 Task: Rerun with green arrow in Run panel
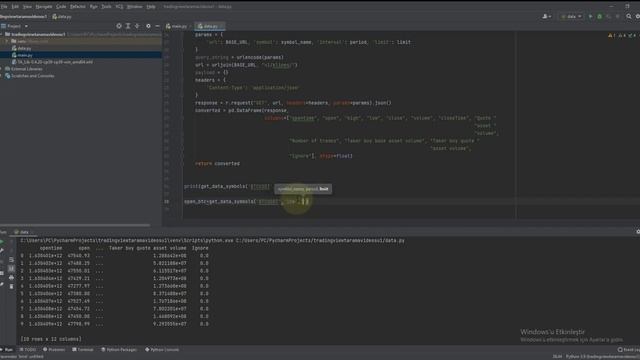[x=2, y=242]
